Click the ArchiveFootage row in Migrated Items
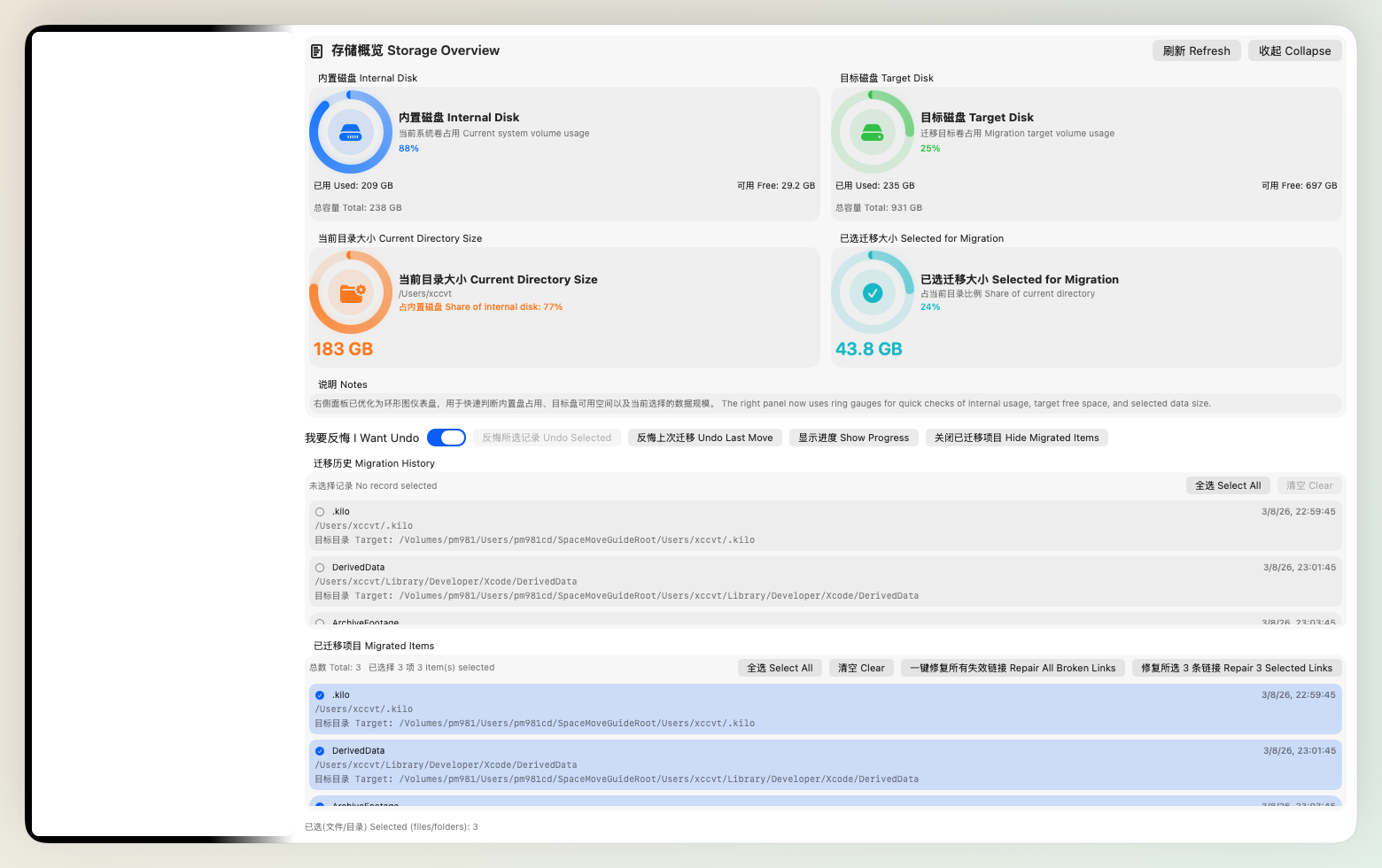 (x=620, y=804)
